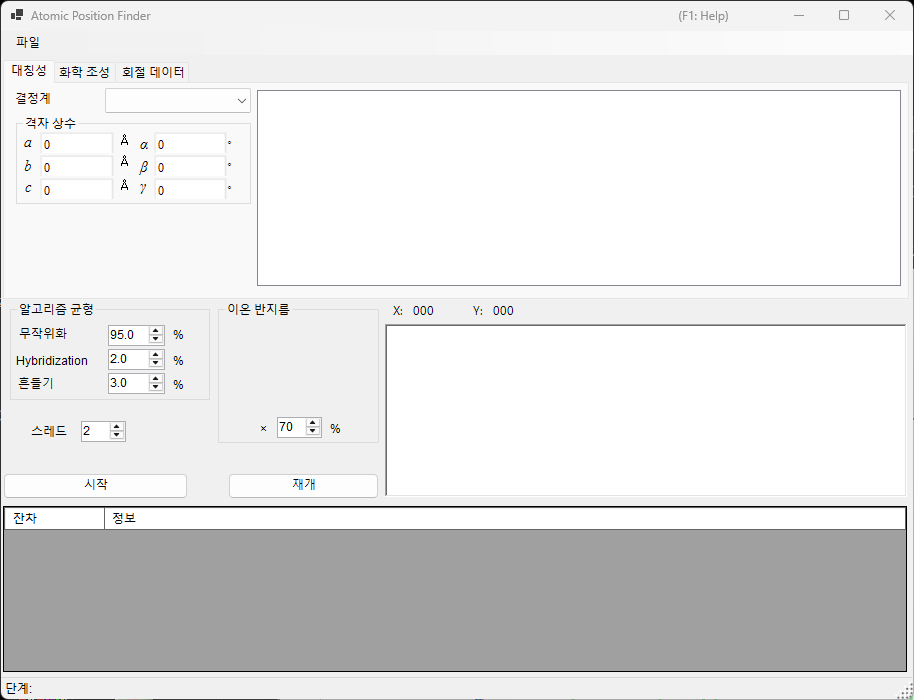Screen dimensions: 914x700
Task: Increase the 스레드 count
Action: (117, 427)
